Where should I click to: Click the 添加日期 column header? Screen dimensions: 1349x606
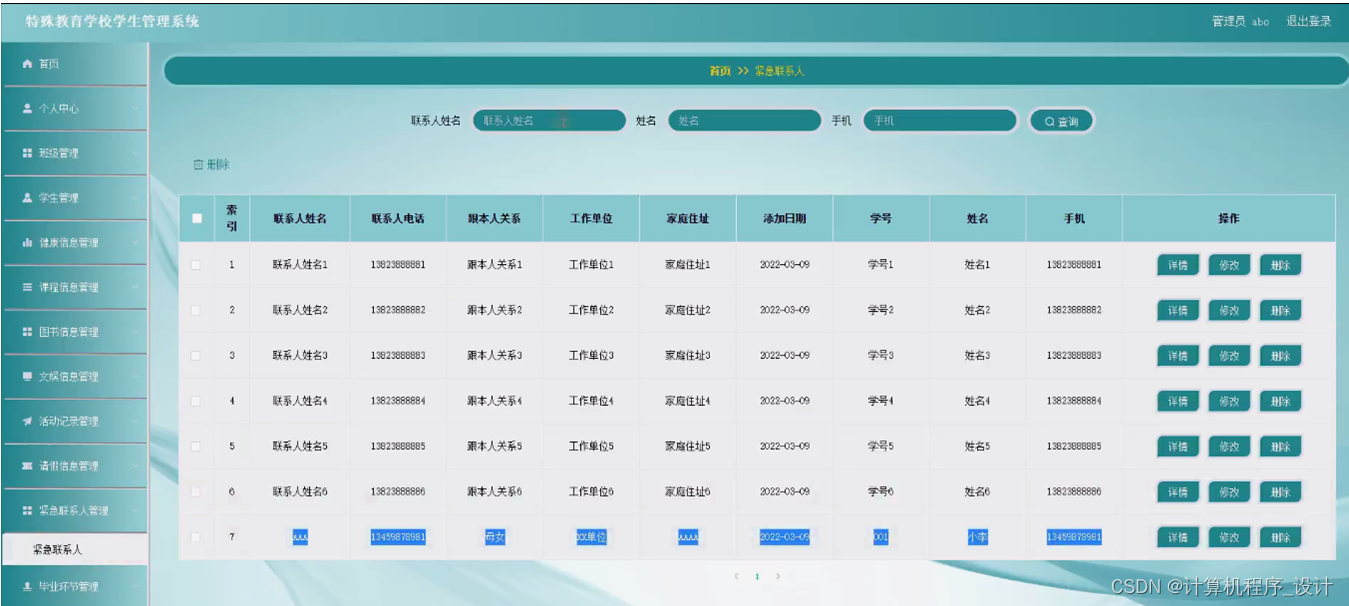click(784, 218)
